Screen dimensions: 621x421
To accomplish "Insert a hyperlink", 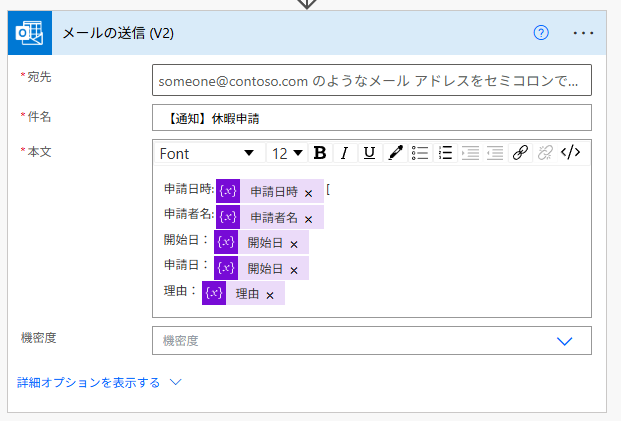I will [x=520, y=153].
